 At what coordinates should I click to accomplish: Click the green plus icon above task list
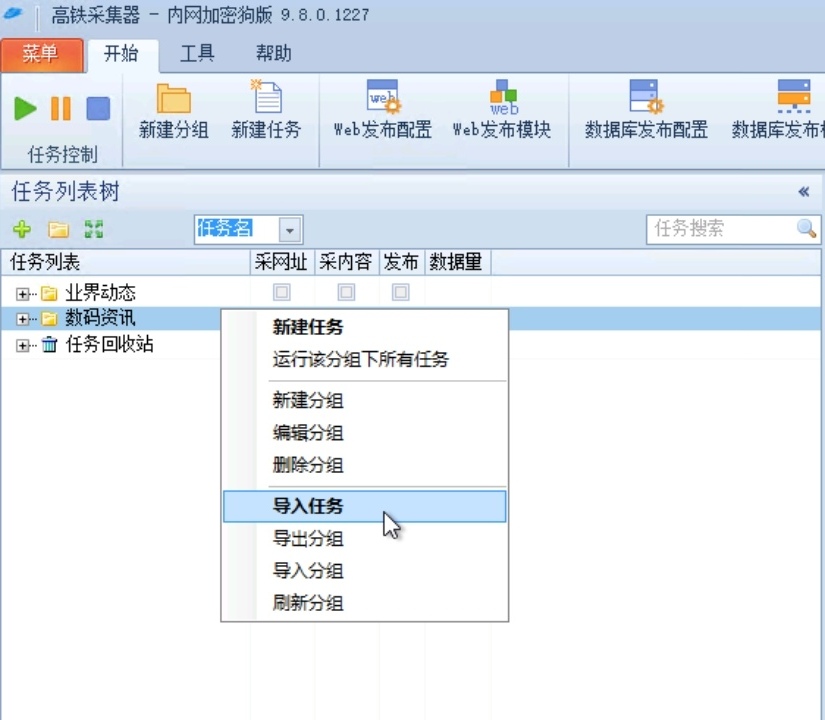[22, 229]
